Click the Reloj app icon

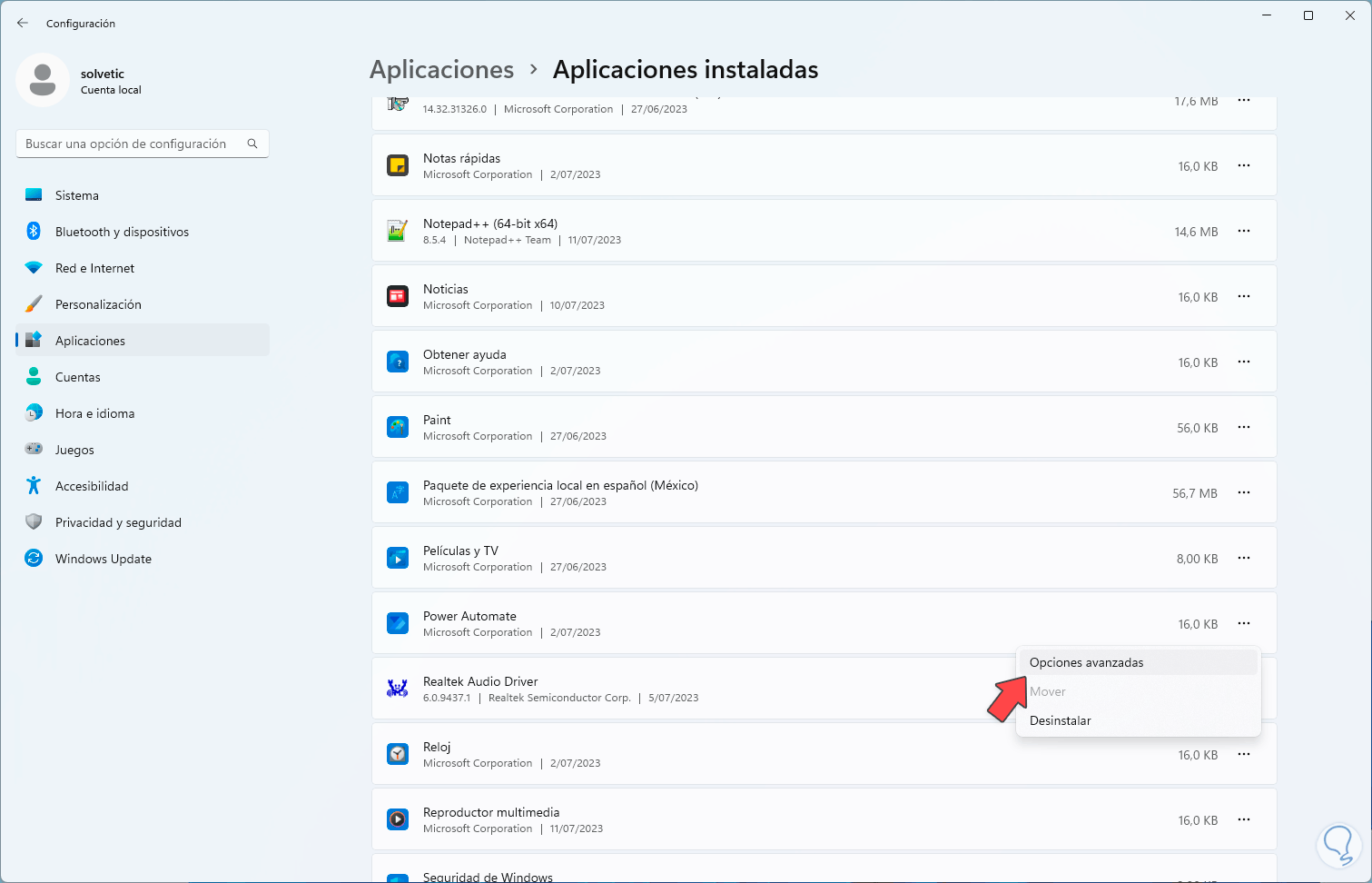coord(398,754)
